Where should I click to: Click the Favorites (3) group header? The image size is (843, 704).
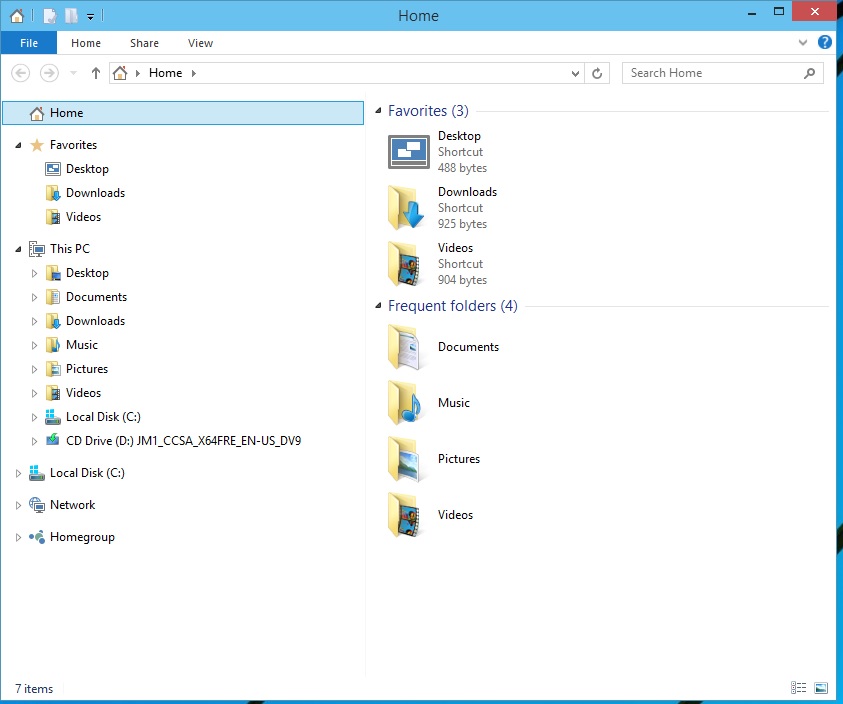coord(428,111)
